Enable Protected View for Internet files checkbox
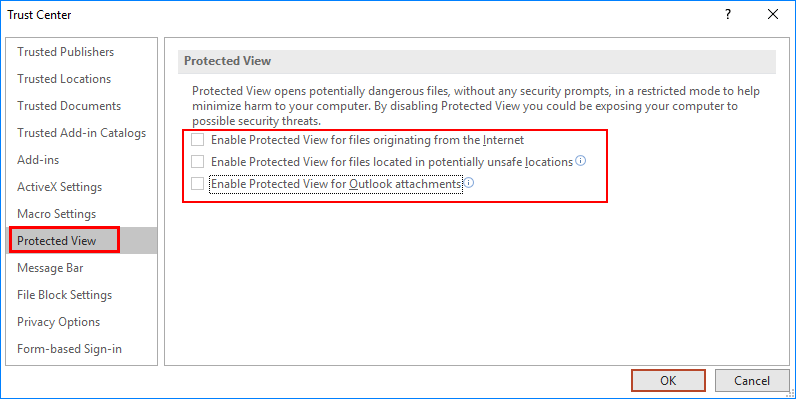 tap(197, 140)
